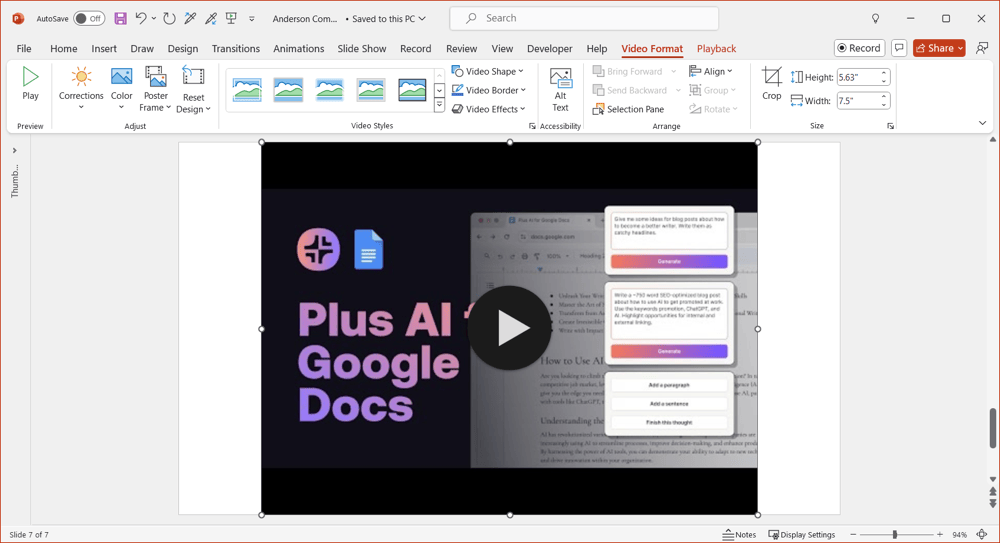The width and height of the screenshot is (1000, 543).
Task: Play the video using center play button
Action: click(509, 328)
